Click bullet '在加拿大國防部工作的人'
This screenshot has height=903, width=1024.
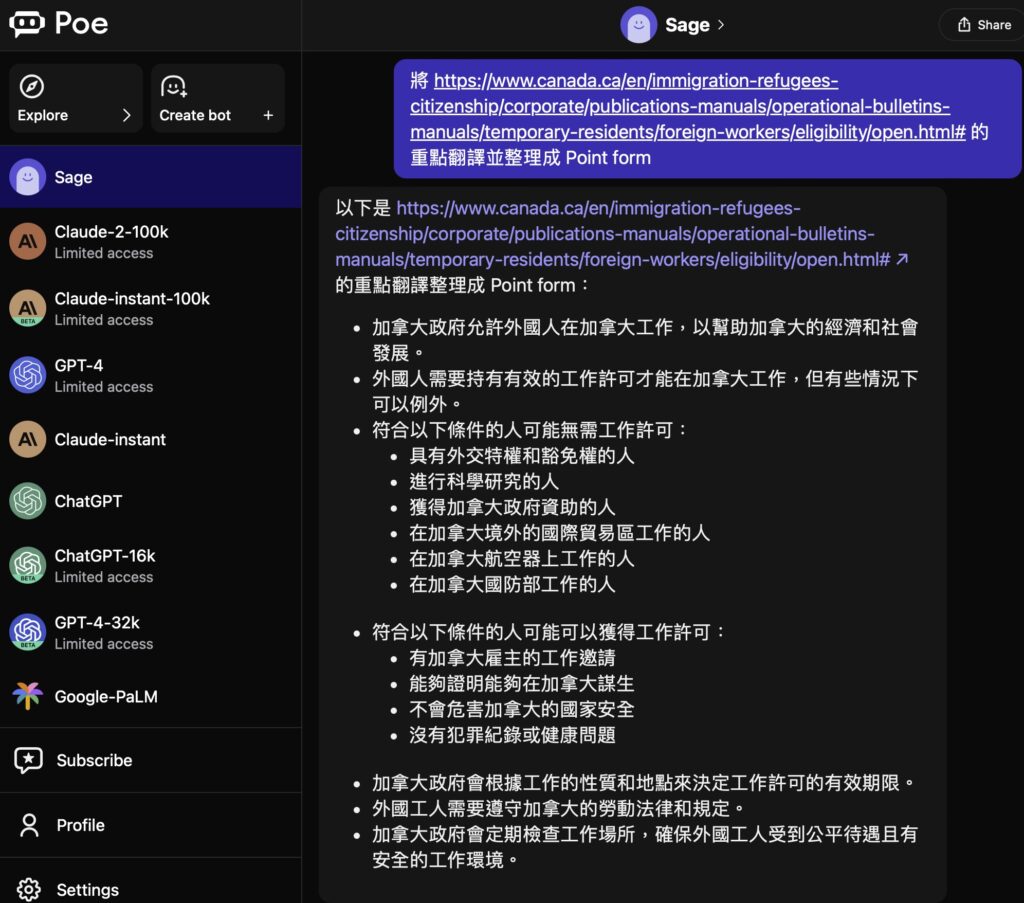pyautogui.click(x=512, y=584)
